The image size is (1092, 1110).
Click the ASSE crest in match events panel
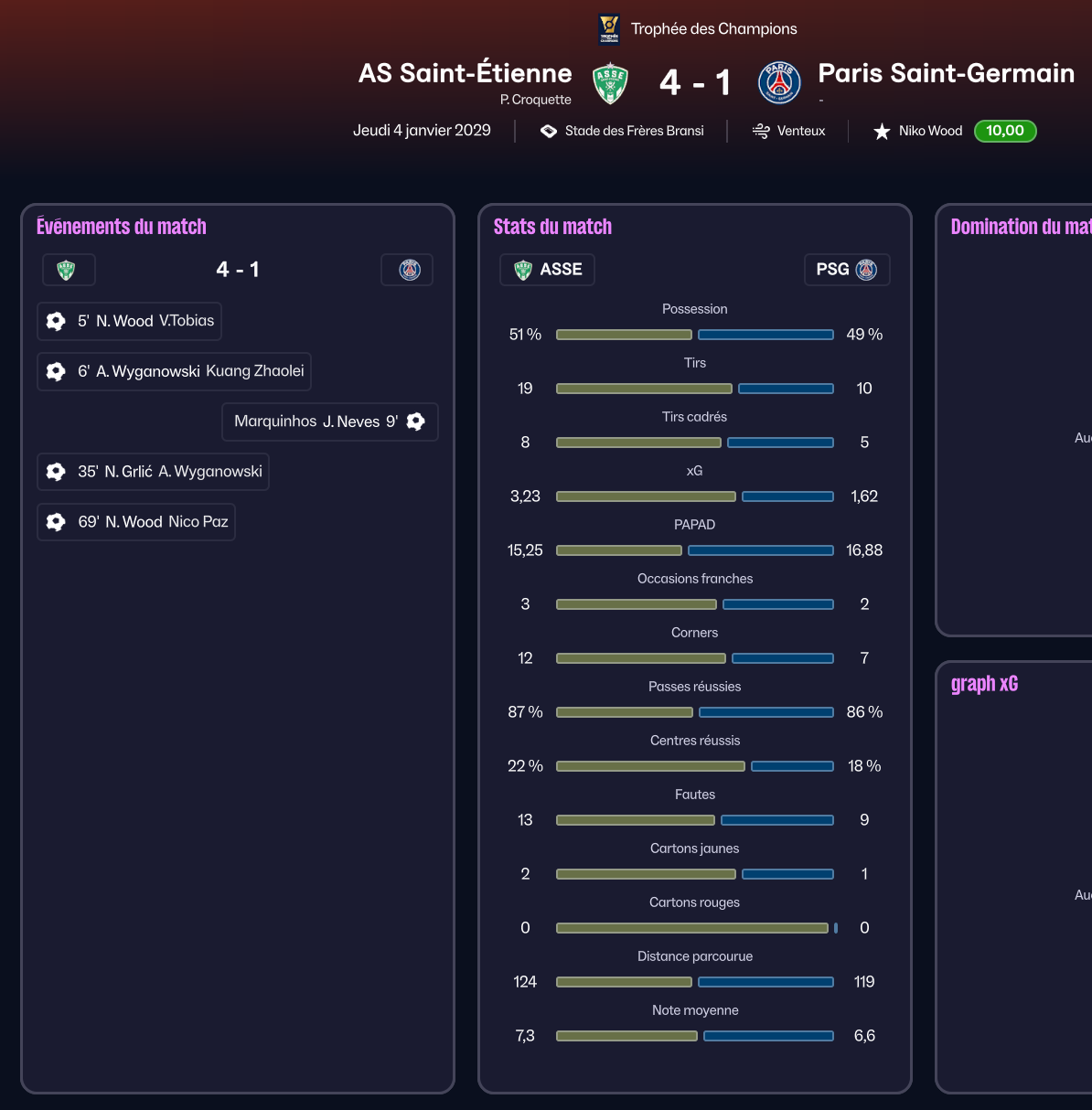(67, 270)
